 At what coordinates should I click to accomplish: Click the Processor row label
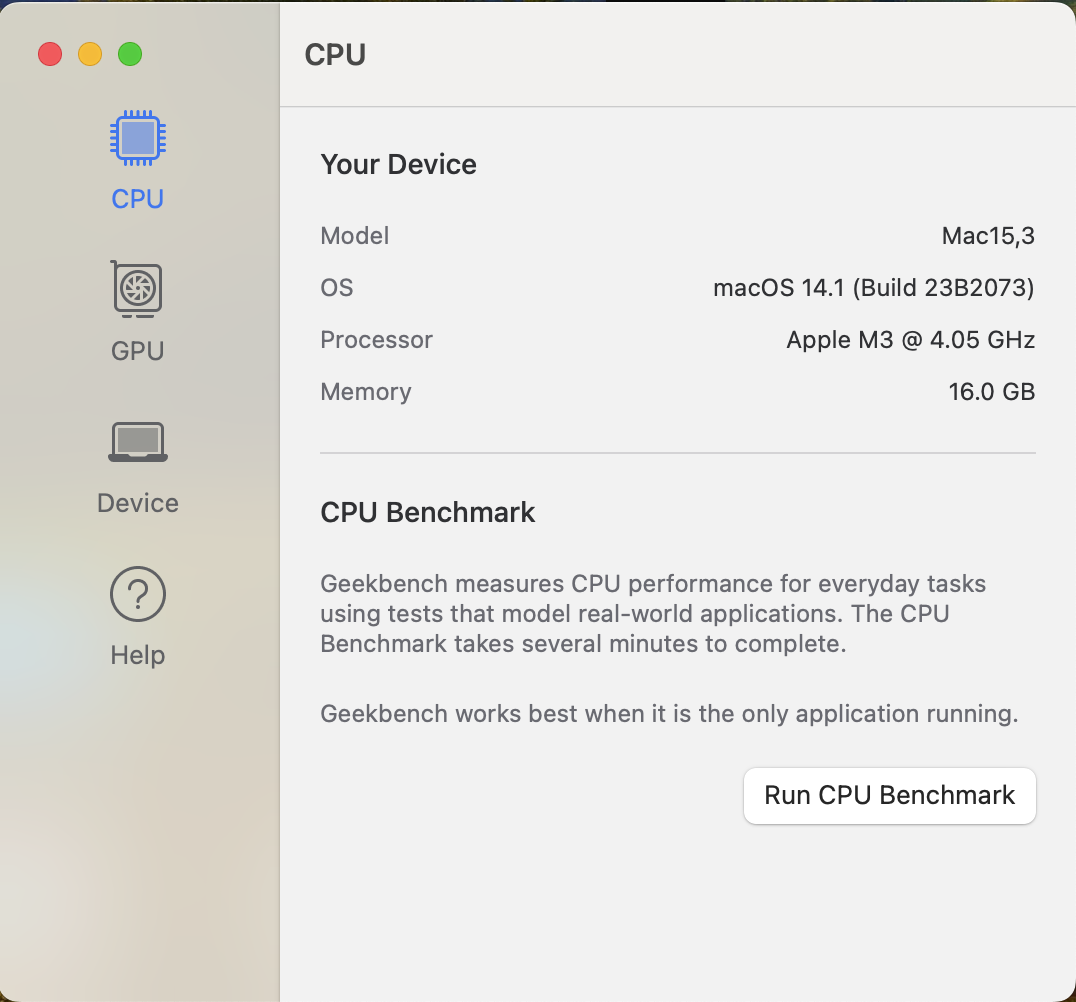point(377,340)
